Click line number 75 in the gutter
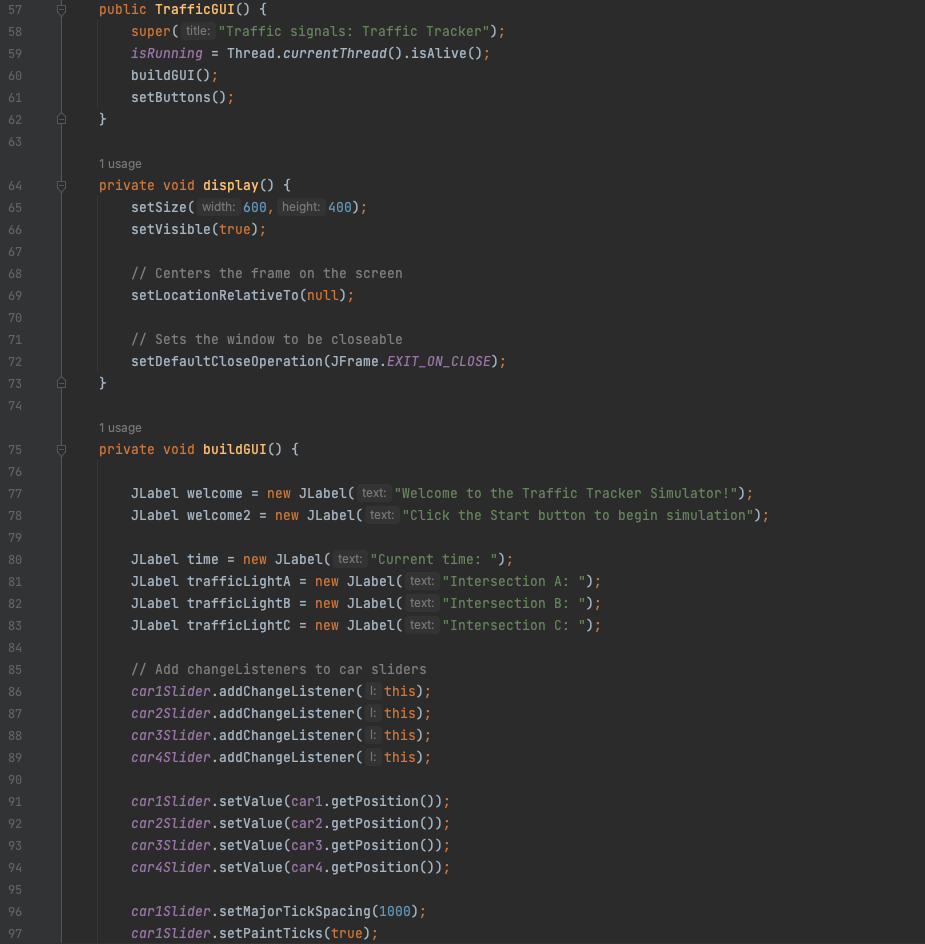 click(x=15, y=450)
